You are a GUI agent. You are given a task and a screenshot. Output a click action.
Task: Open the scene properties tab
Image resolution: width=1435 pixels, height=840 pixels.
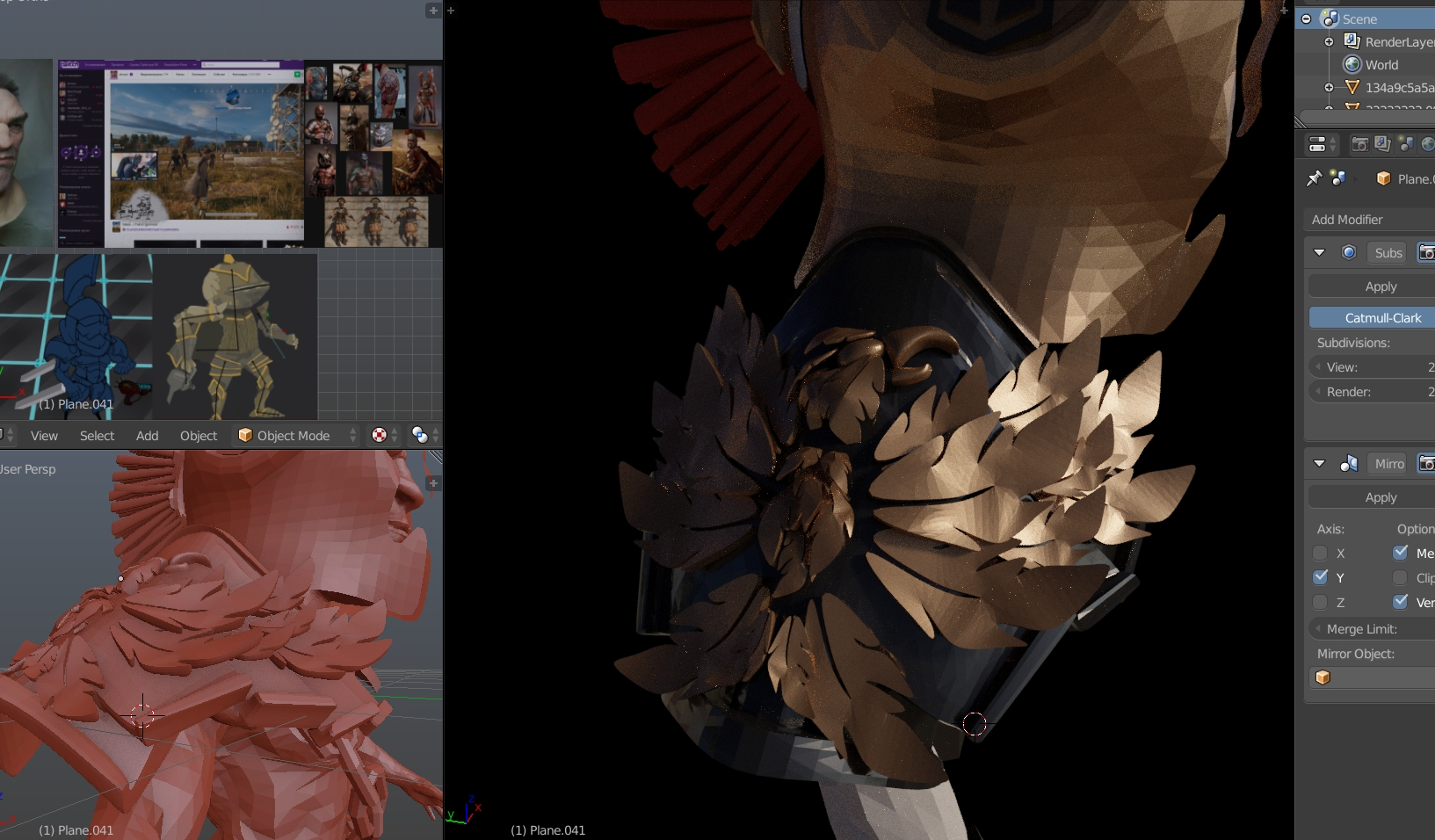point(1405,144)
